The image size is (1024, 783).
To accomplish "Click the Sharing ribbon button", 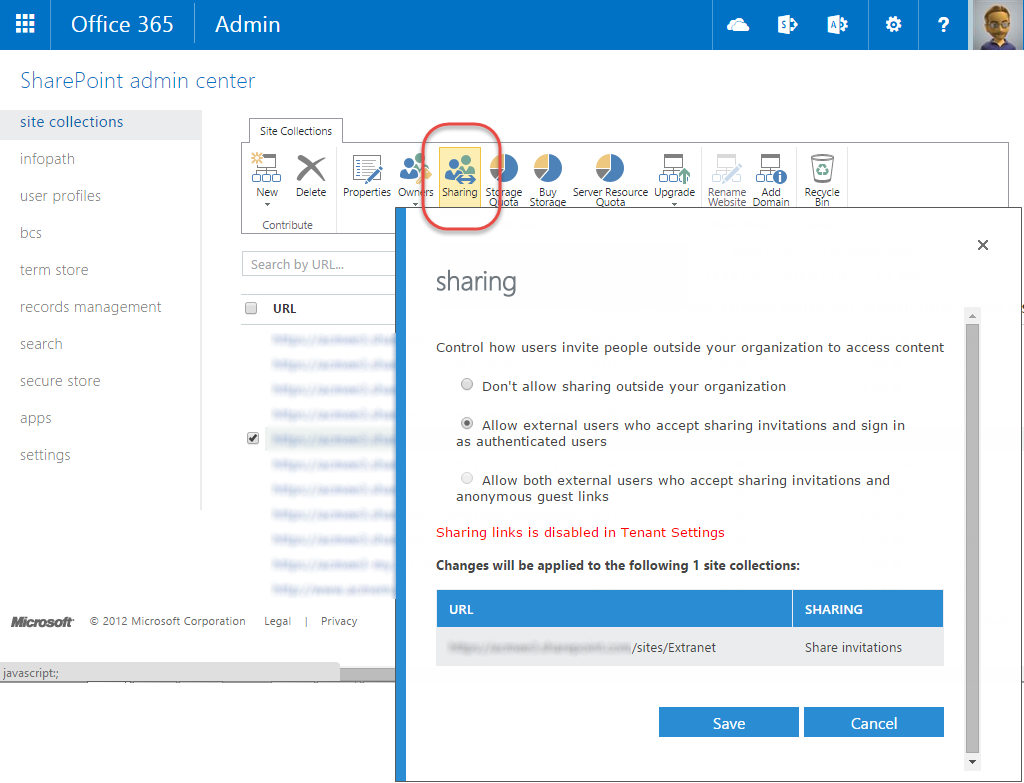I will [460, 176].
